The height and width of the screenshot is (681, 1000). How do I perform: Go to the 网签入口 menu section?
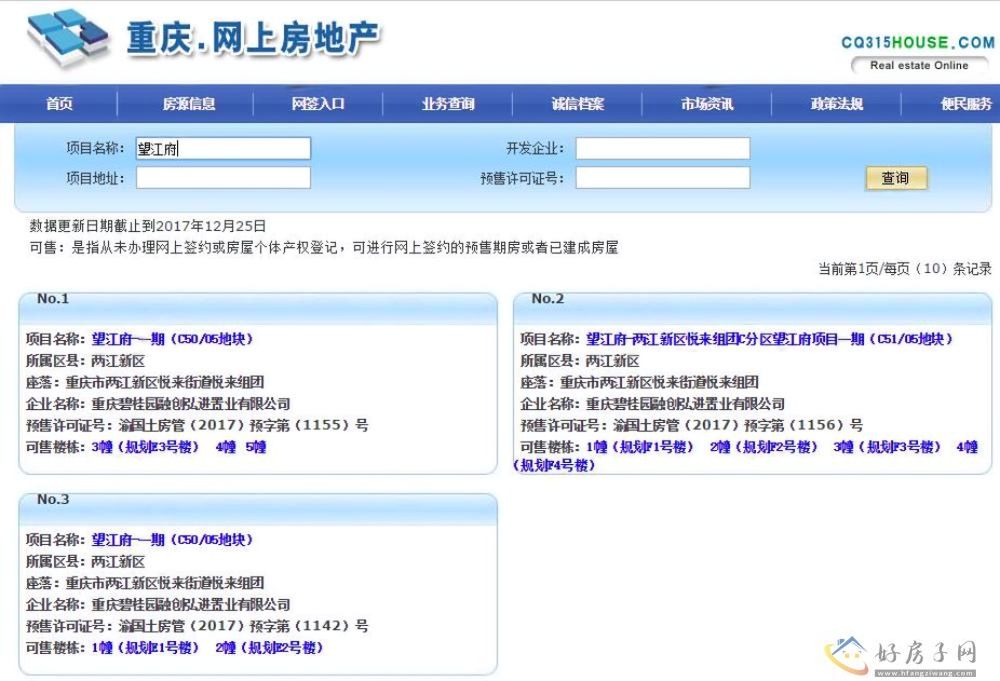[318, 104]
